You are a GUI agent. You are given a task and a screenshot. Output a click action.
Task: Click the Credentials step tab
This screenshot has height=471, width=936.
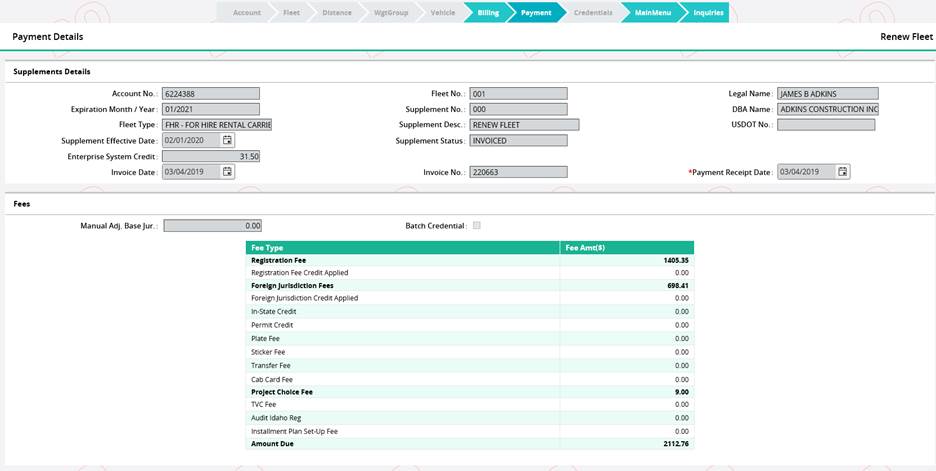[593, 13]
